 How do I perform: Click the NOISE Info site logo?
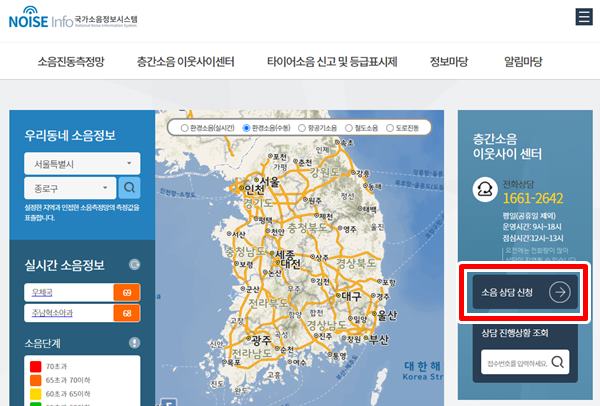point(73,18)
